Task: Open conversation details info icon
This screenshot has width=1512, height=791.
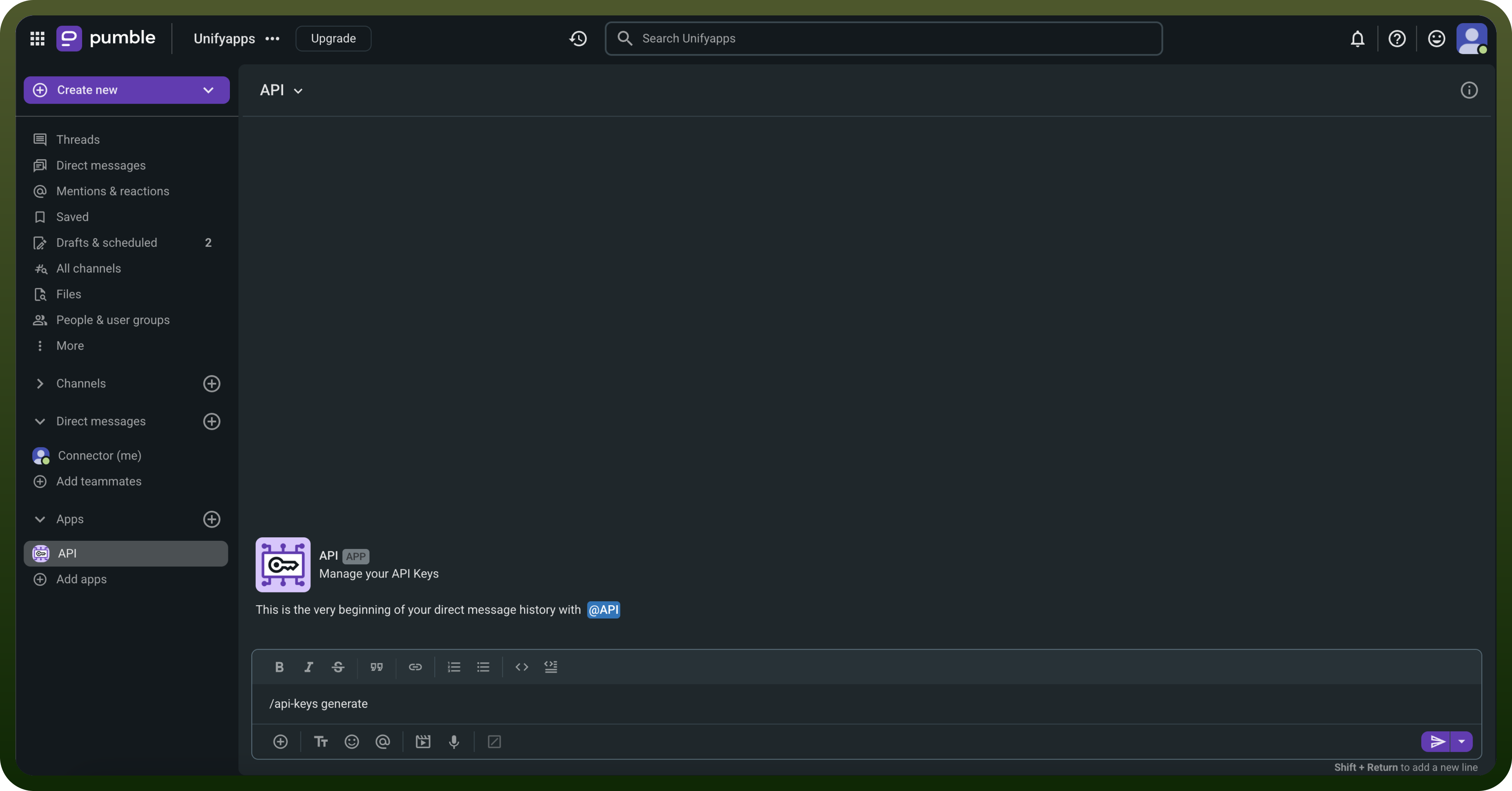Action: 1468,90
